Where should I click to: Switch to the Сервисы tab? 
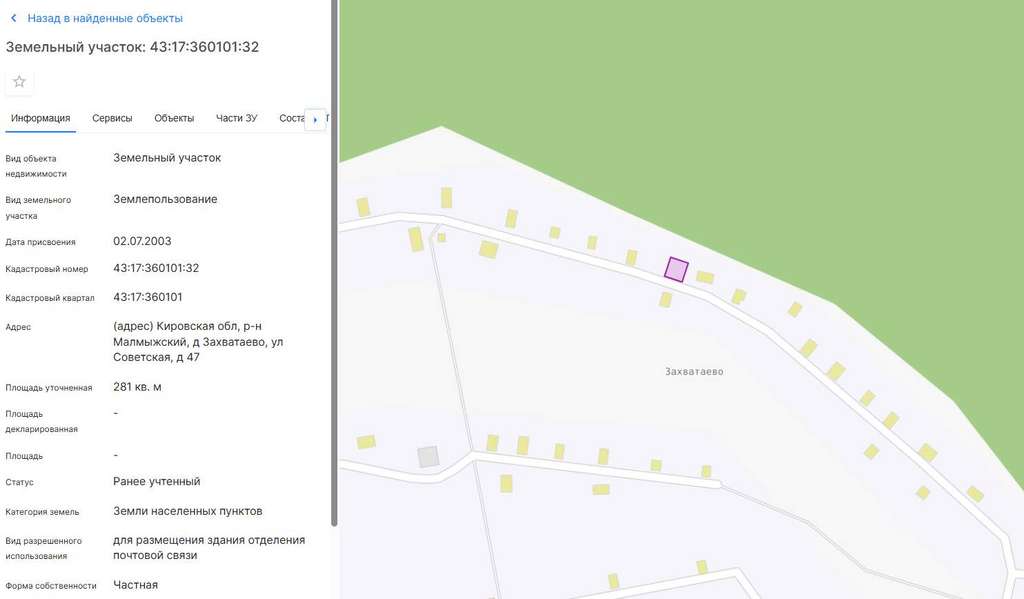(x=112, y=118)
